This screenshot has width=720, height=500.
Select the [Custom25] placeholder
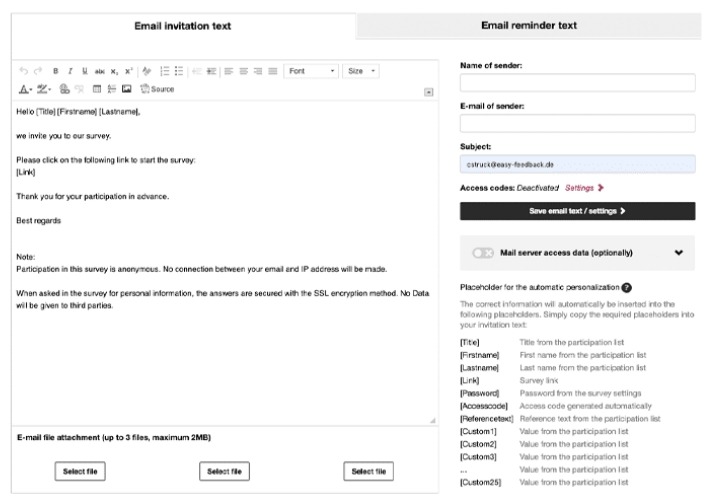coord(480,483)
